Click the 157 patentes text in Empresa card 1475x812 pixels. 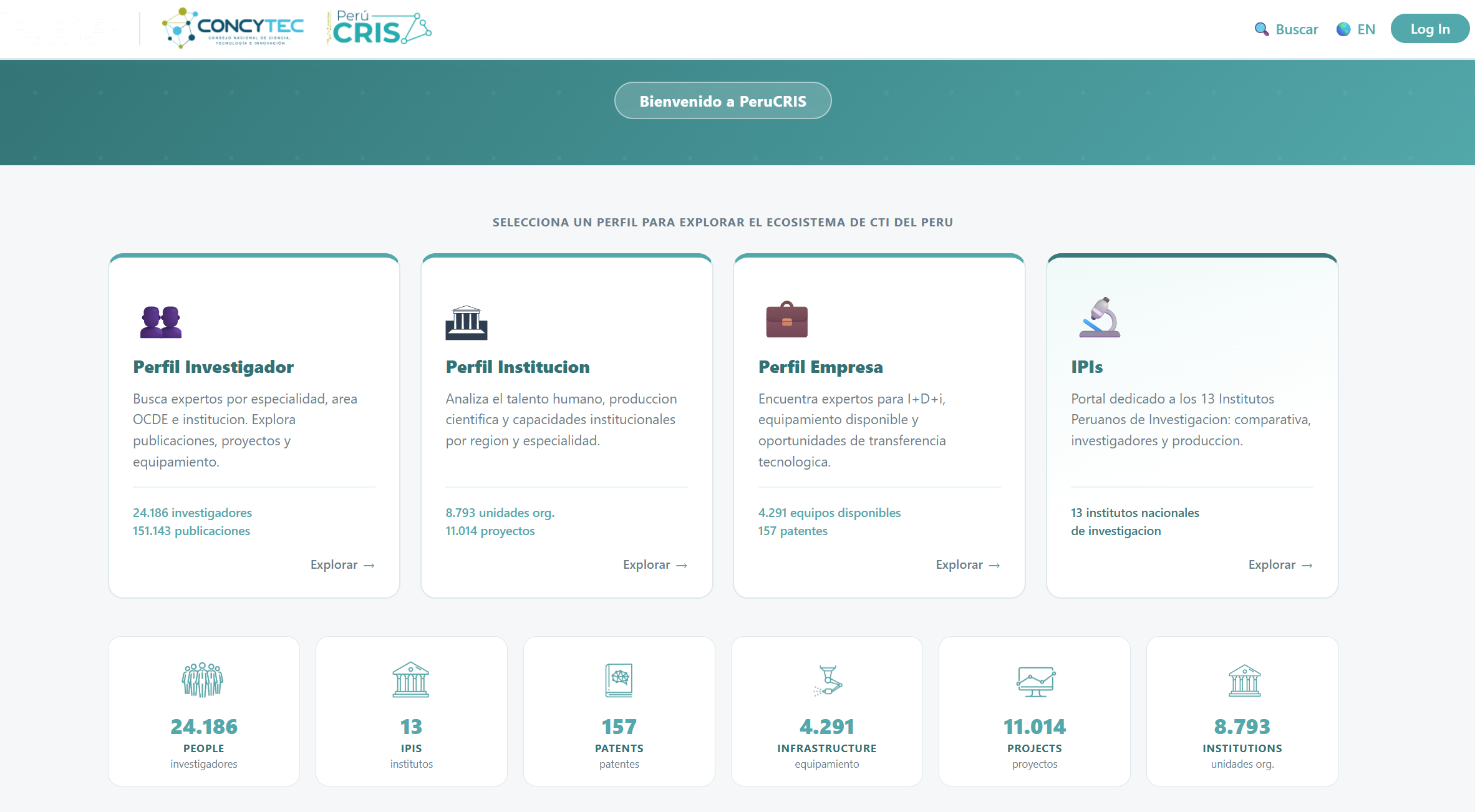pos(793,531)
